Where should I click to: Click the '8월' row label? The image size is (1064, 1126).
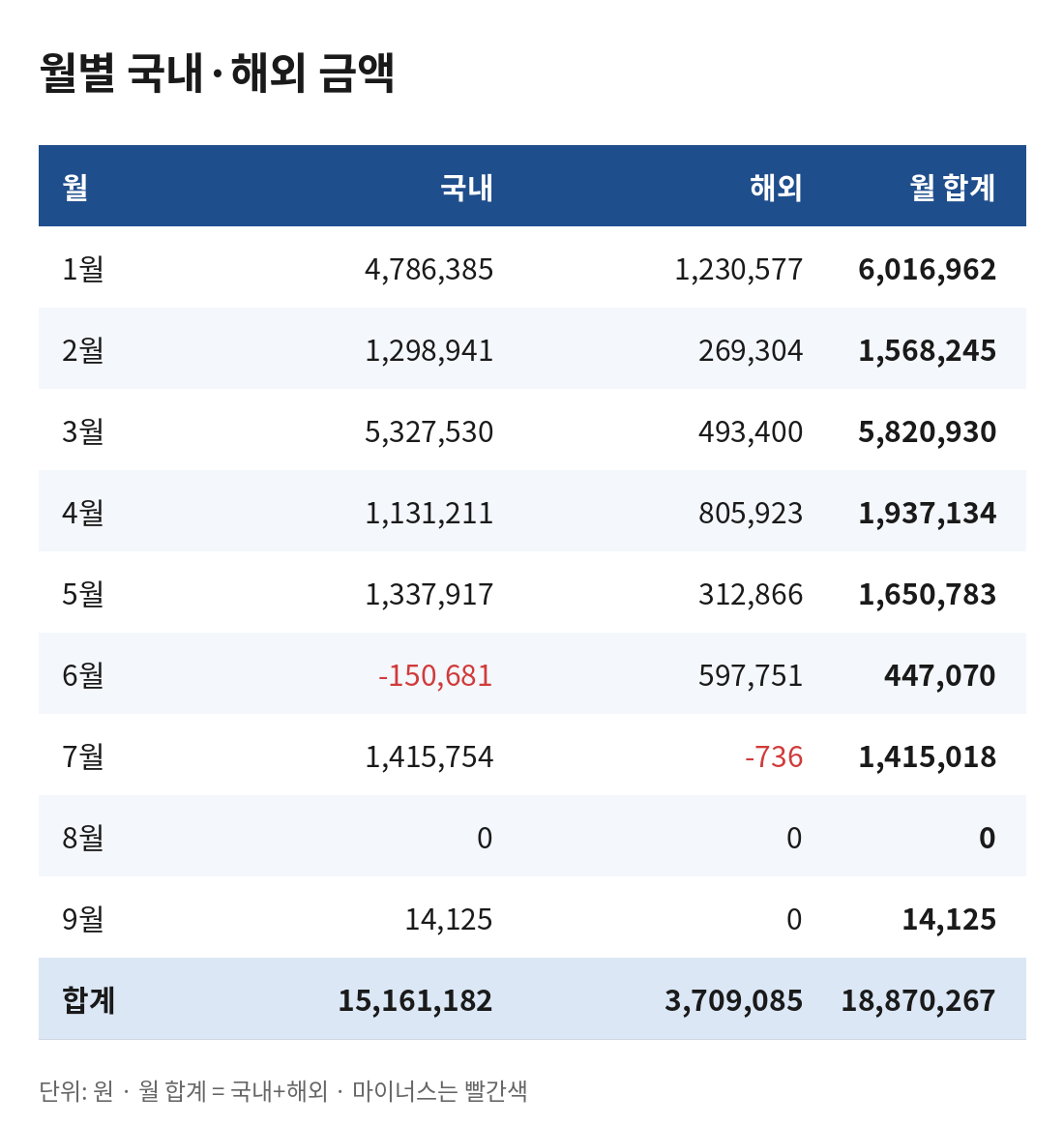(82, 838)
